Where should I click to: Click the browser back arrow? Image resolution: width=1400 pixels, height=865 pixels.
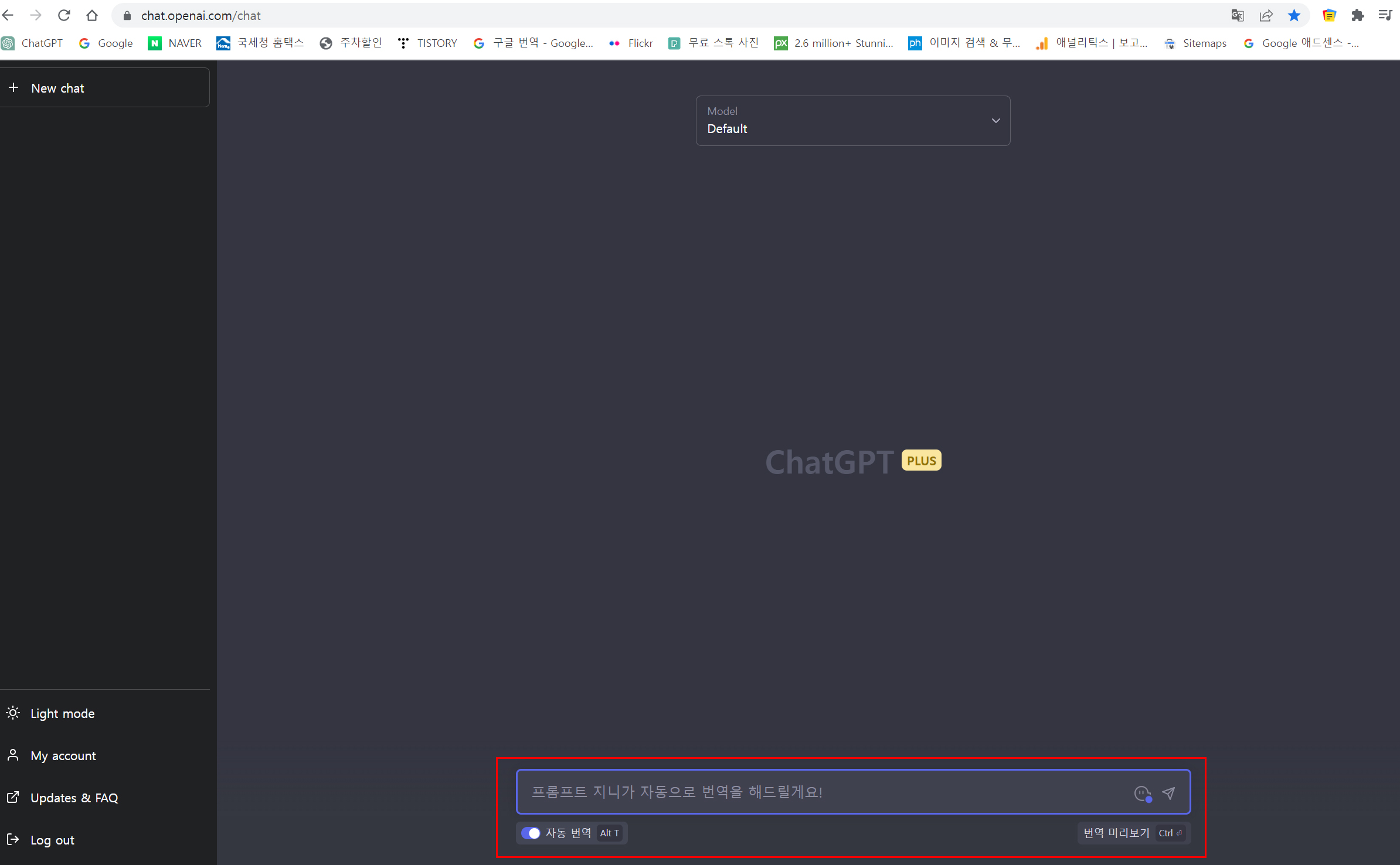click(8, 15)
